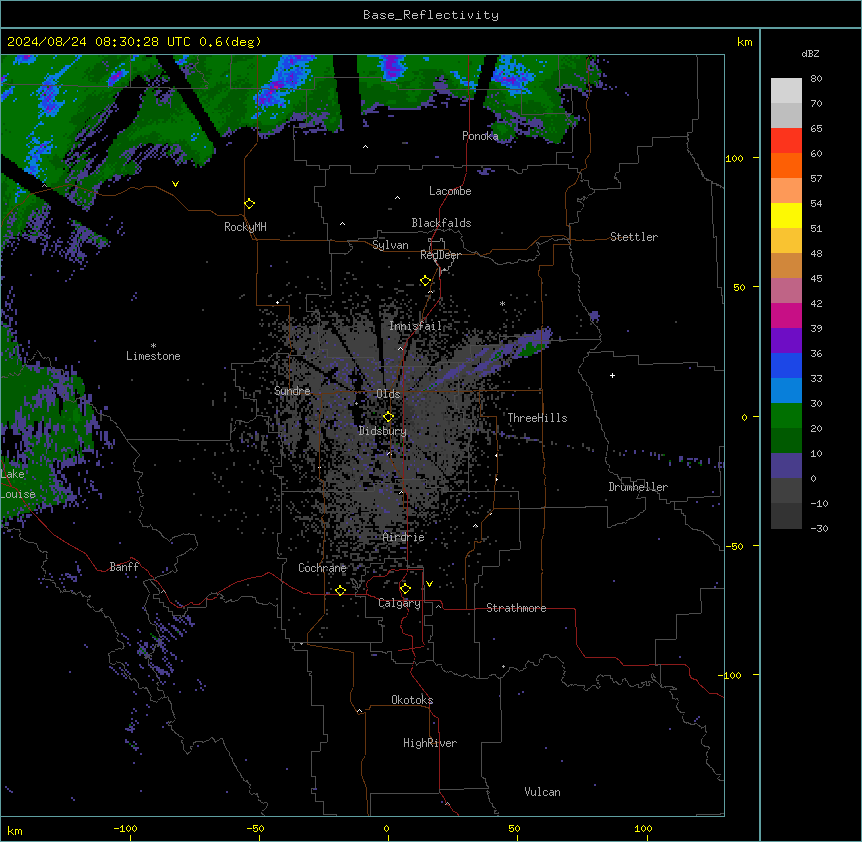Click the light gray 70-80 dBZ legend swatch
The image size is (862, 842).
(786, 91)
